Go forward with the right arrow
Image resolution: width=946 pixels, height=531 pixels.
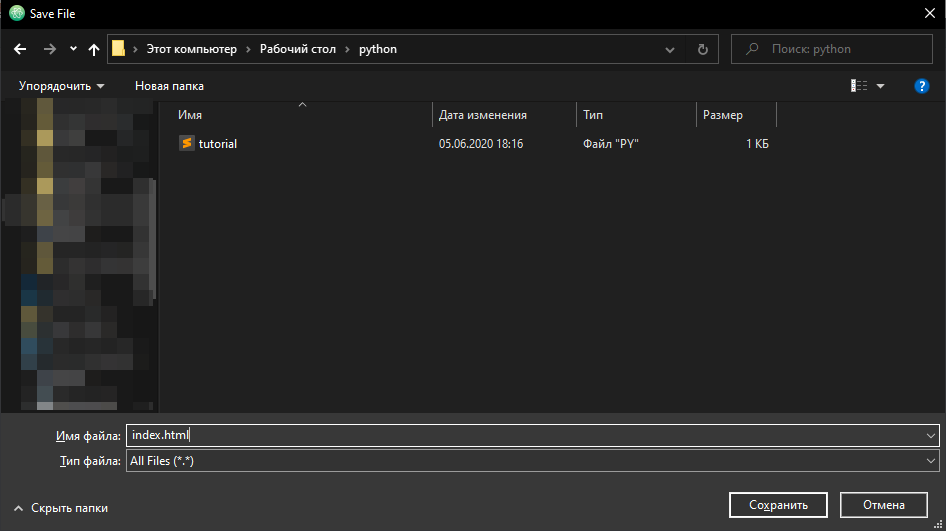click(x=49, y=49)
